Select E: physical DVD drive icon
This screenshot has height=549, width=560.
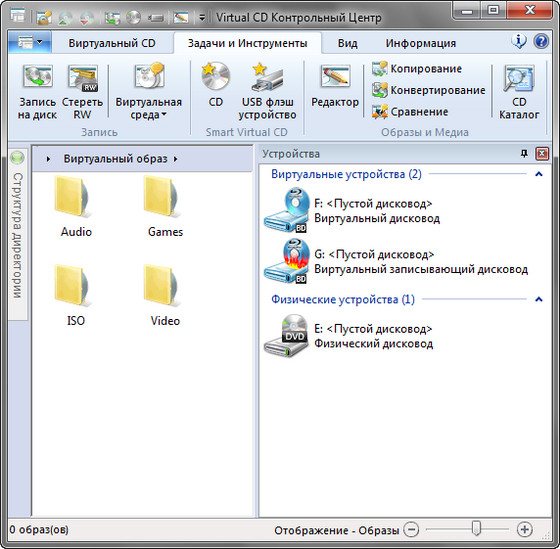(x=286, y=336)
